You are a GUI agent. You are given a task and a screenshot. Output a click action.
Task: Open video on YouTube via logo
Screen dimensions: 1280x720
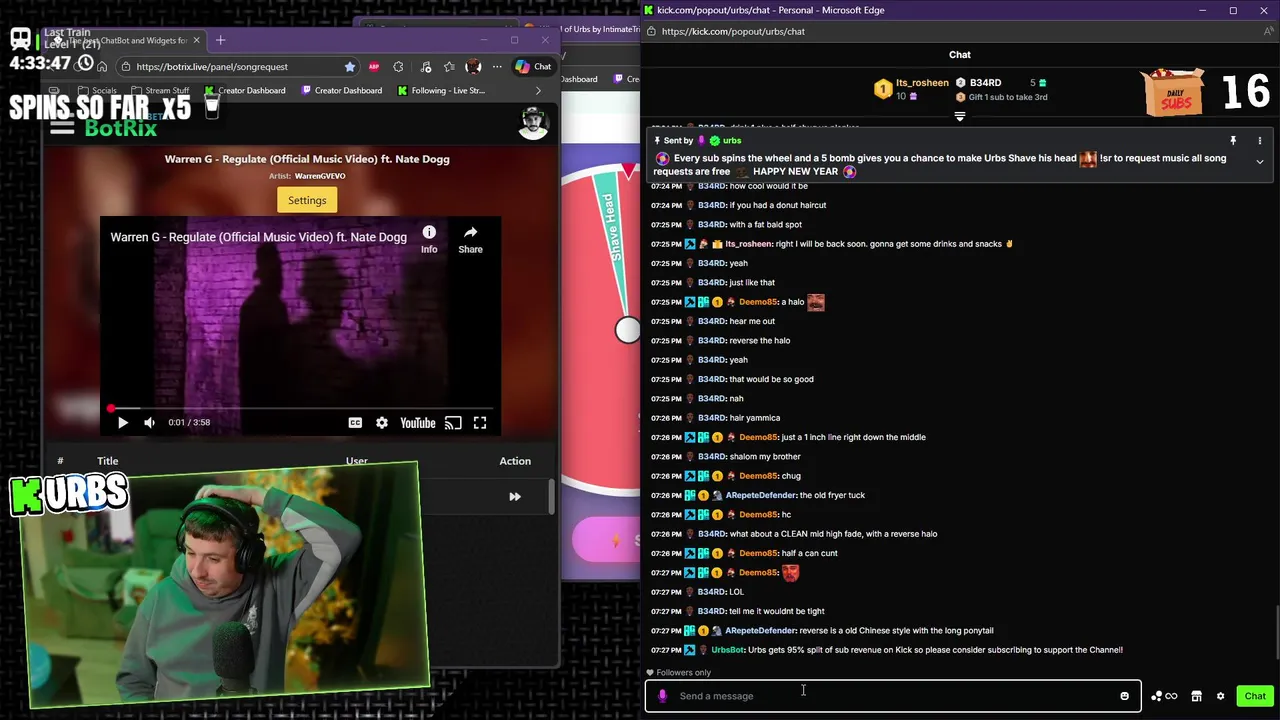pos(418,423)
